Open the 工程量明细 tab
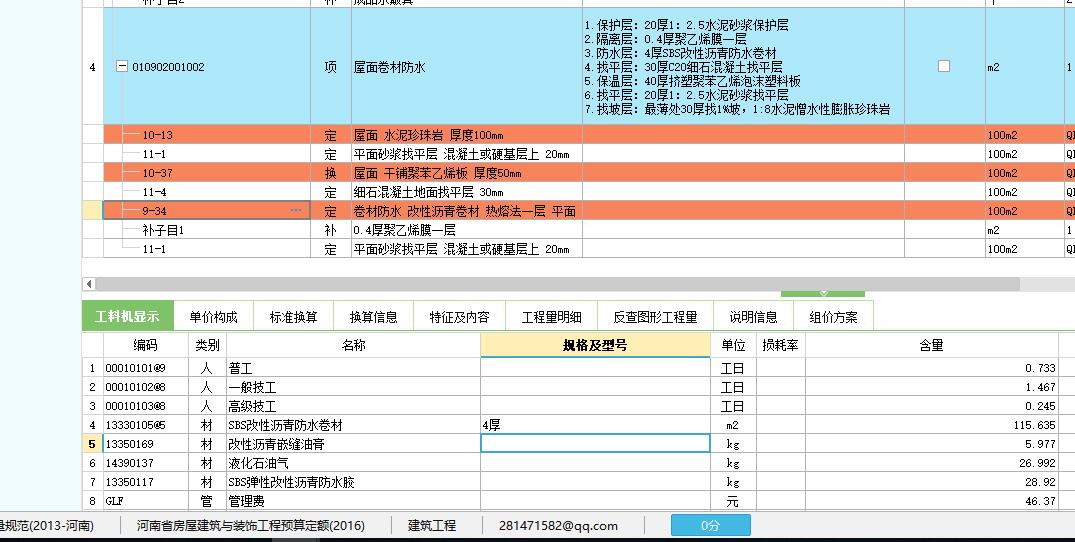This screenshot has width=1075, height=542. pyautogui.click(x=551, y=317)
